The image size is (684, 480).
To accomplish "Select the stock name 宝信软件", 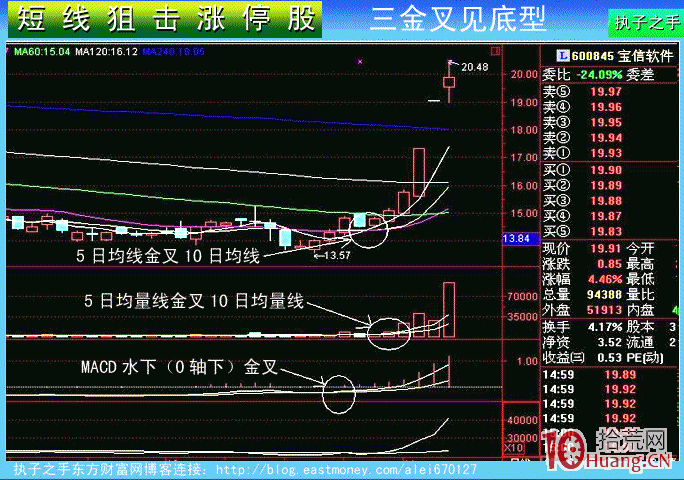I will point(646,55).
